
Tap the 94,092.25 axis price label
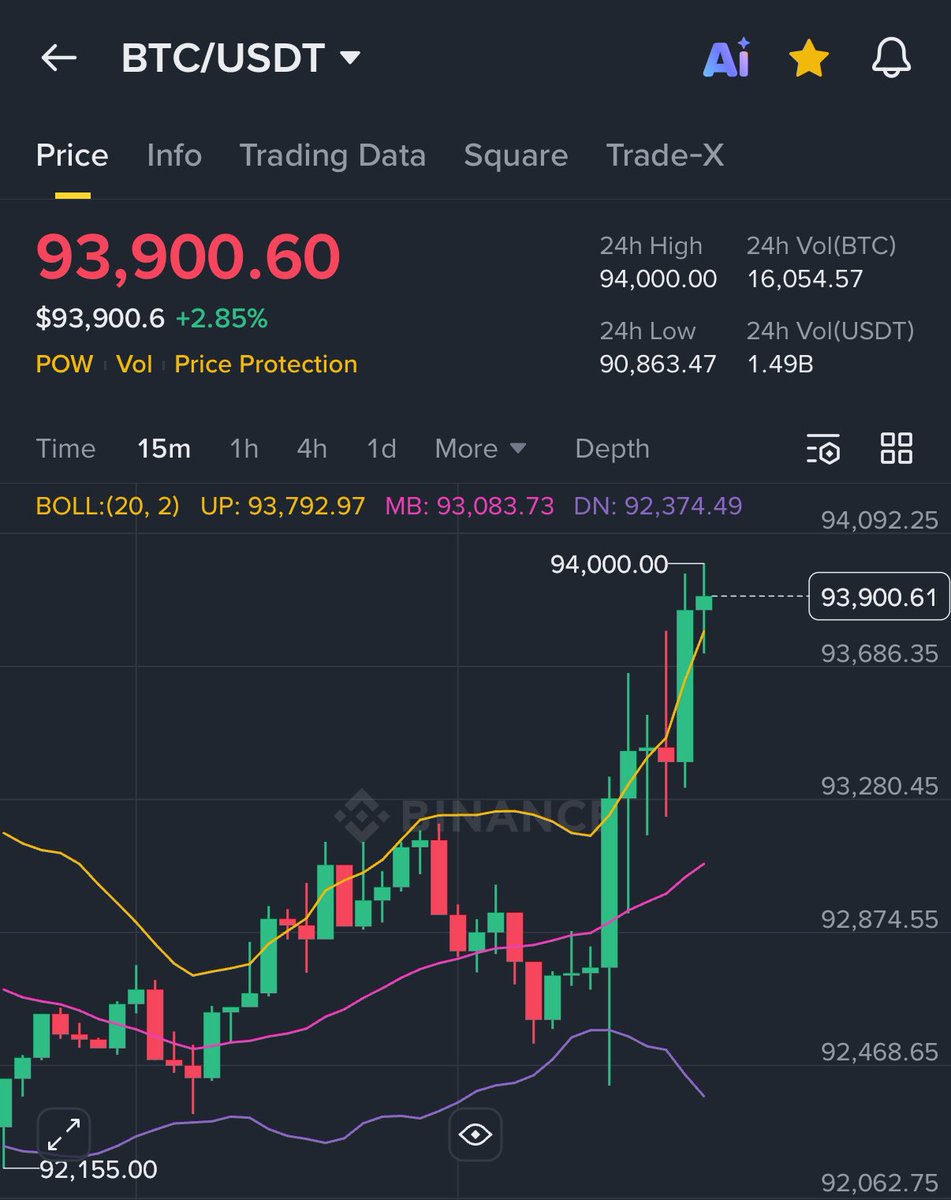(x=880, y=520)
